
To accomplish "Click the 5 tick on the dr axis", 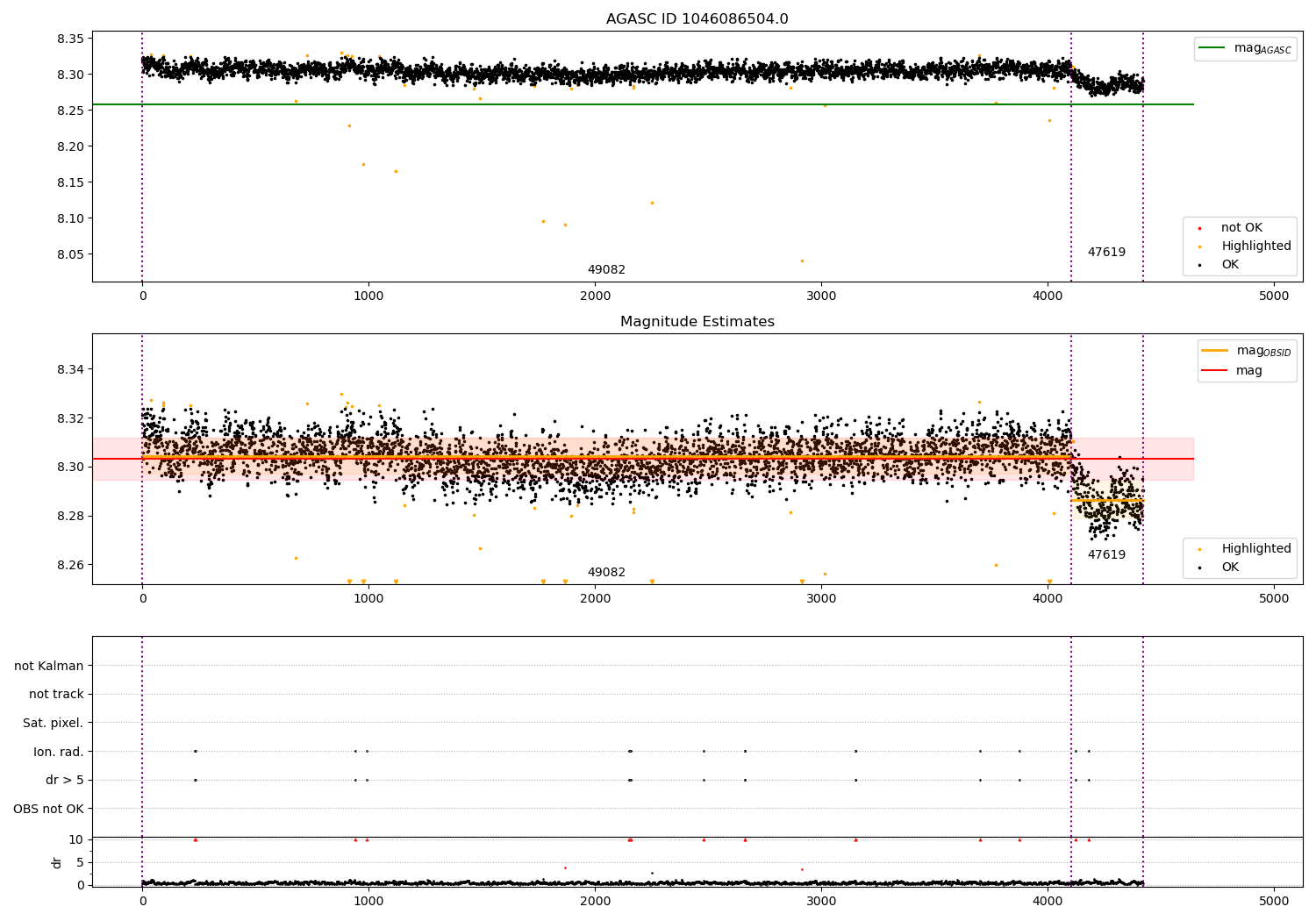I will [x=80, y=863].
